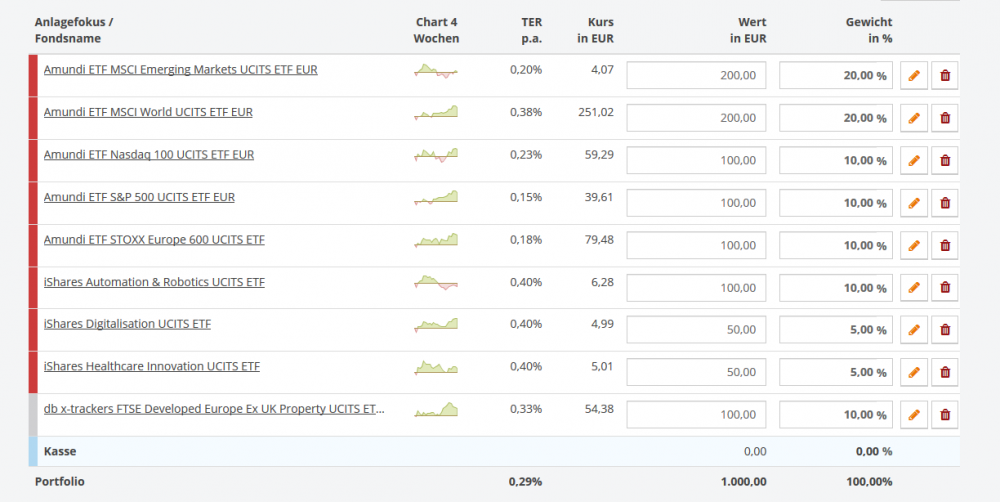Remove Amundi ETF S&P 500 with trash icon
The width and height of the screenshot is (1000, 502).
point(945,203)
